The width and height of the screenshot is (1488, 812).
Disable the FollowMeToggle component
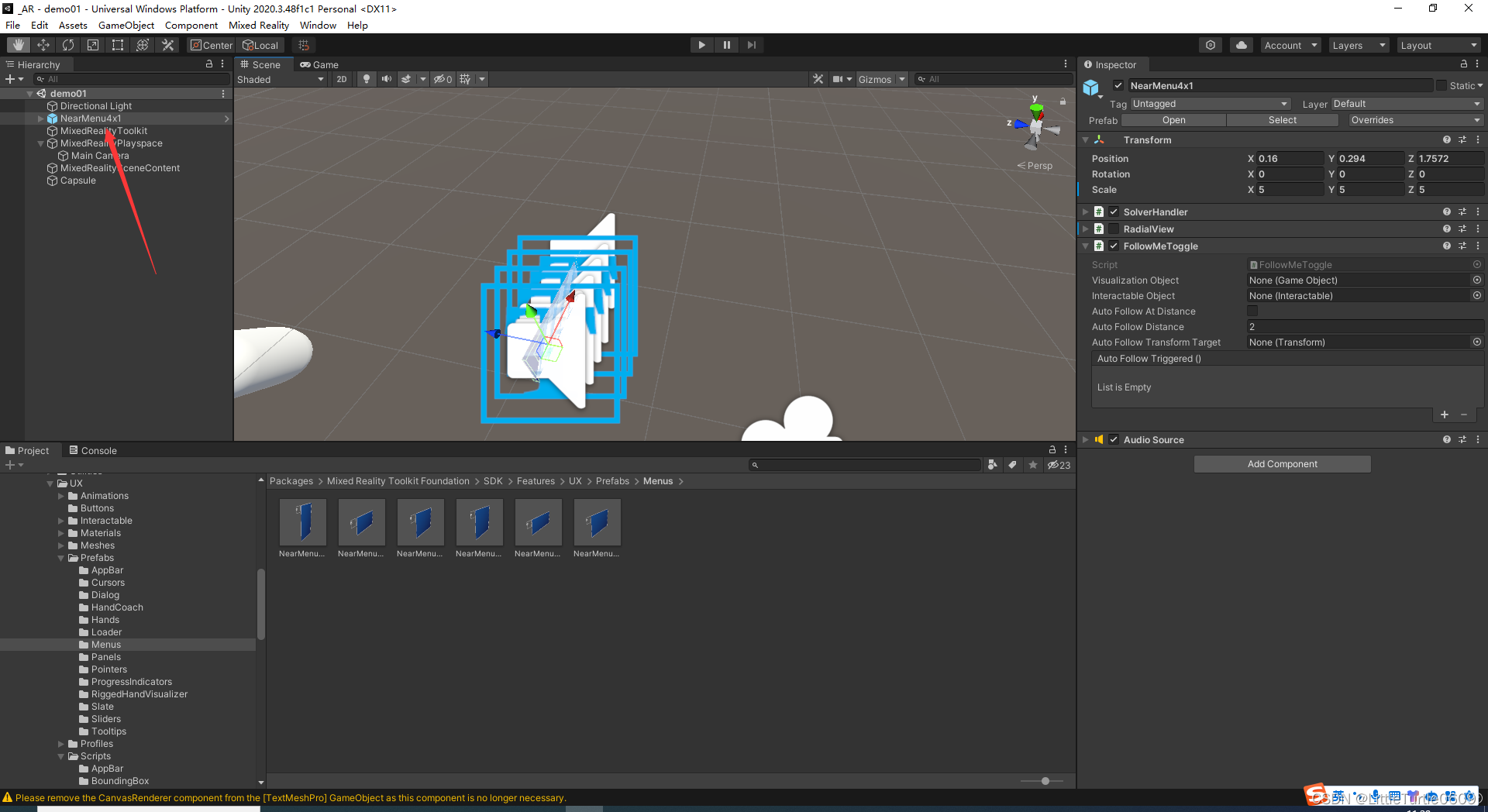1114,246
